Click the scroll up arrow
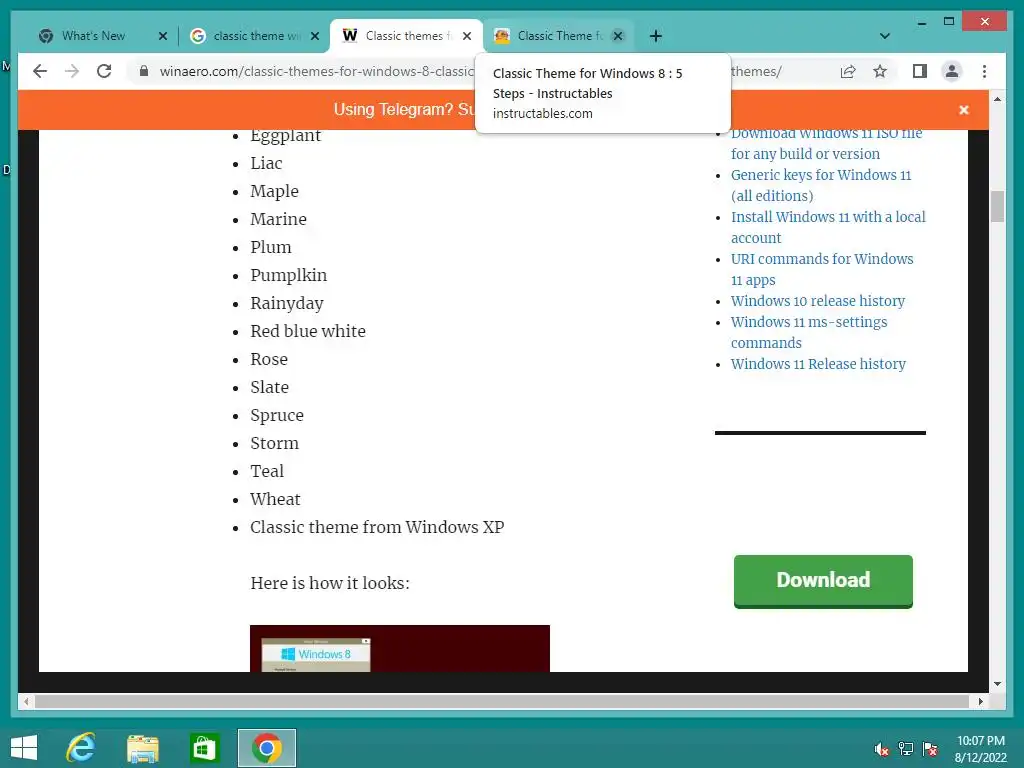Screen dimensions: 1024x768 click(x=997, y=99)
